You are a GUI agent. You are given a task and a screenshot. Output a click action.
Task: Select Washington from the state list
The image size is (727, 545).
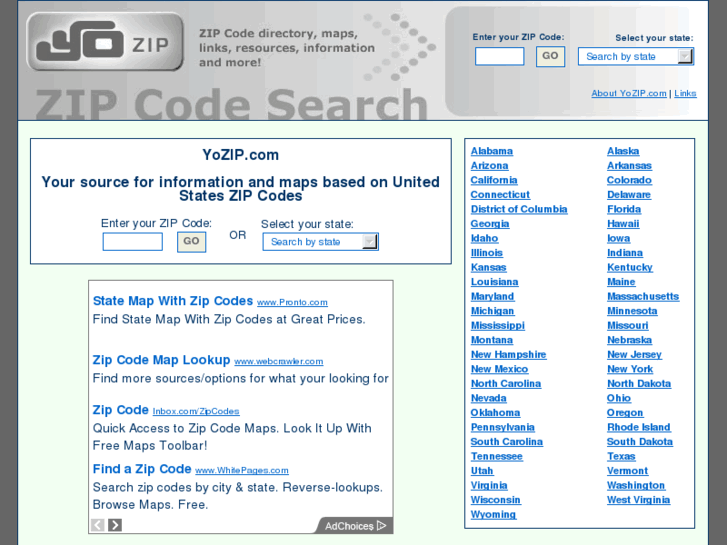636,485
